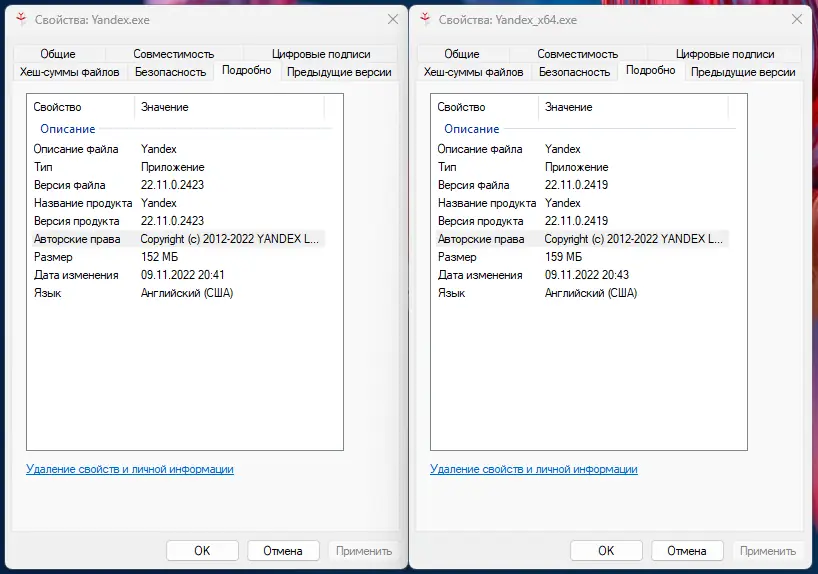Click the removal link in Yandex.exe properties
Image resolution: width=818 pixels, height=574 pixels.
130,469
